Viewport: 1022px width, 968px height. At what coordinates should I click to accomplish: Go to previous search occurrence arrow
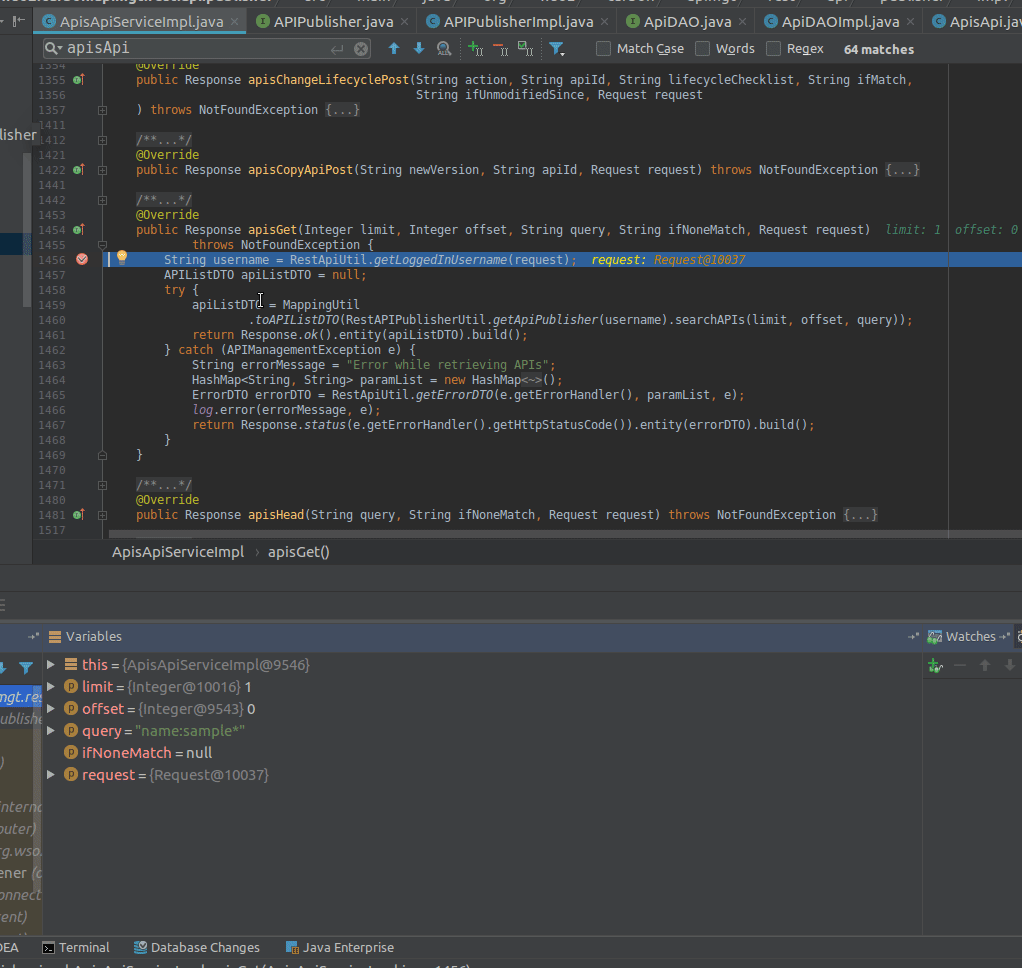pyautogui.click(x=394, y=48)
